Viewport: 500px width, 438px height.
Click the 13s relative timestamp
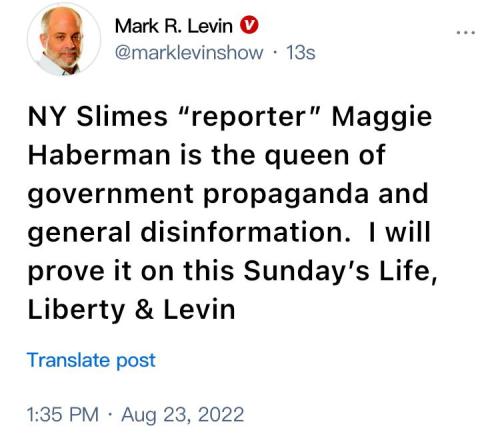pyautogui.click(x=301, y=53)
